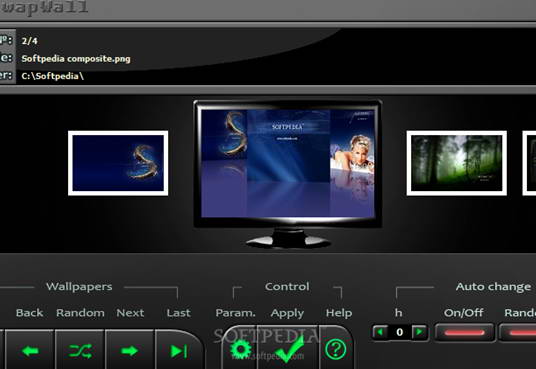The height and width of the screenshot is (369, 536).
Task: Click the wallpaper counter 2/4
Action: point(29,41)
